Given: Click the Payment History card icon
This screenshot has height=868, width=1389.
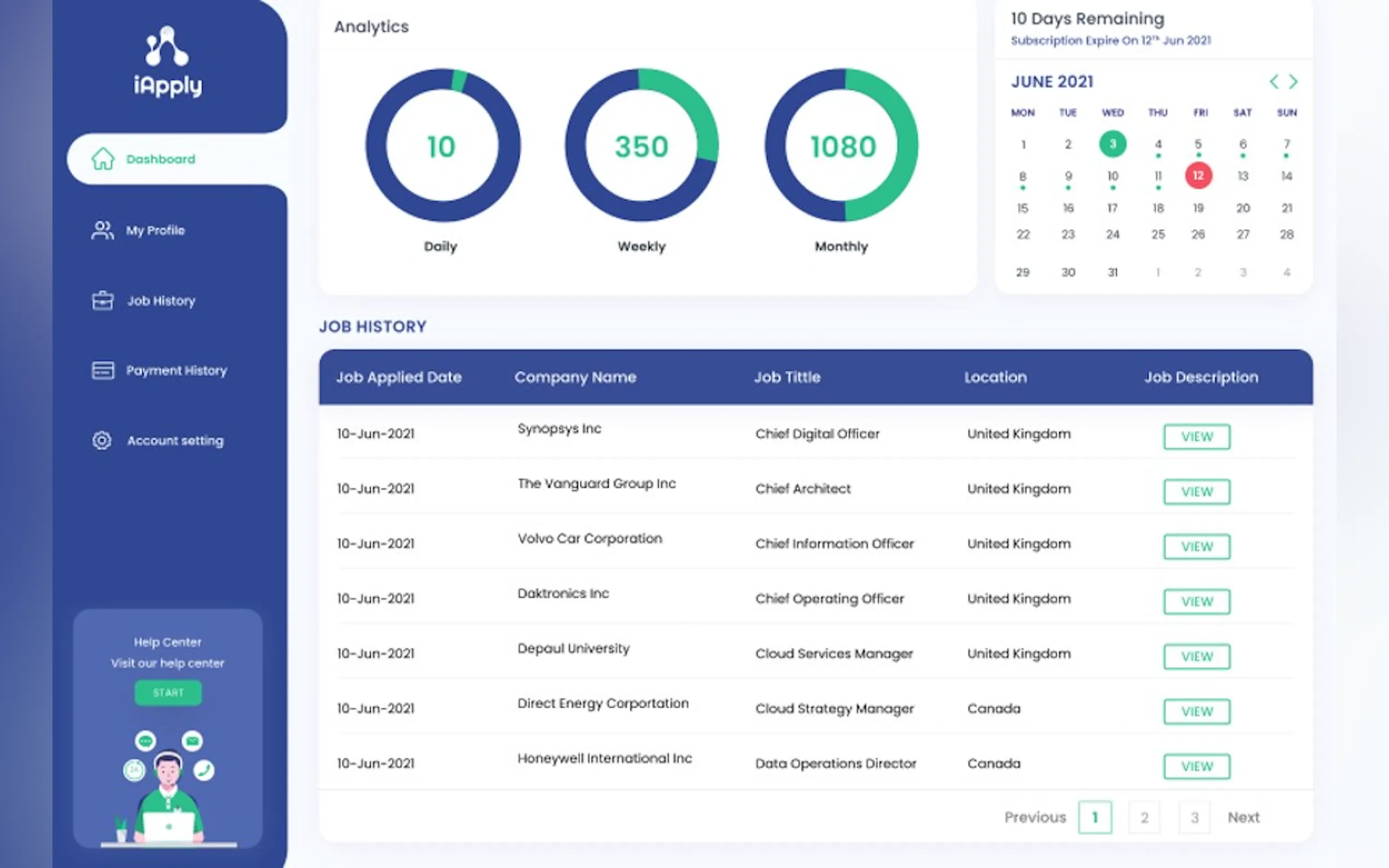Looking at the screenshot, I should 103,370.
